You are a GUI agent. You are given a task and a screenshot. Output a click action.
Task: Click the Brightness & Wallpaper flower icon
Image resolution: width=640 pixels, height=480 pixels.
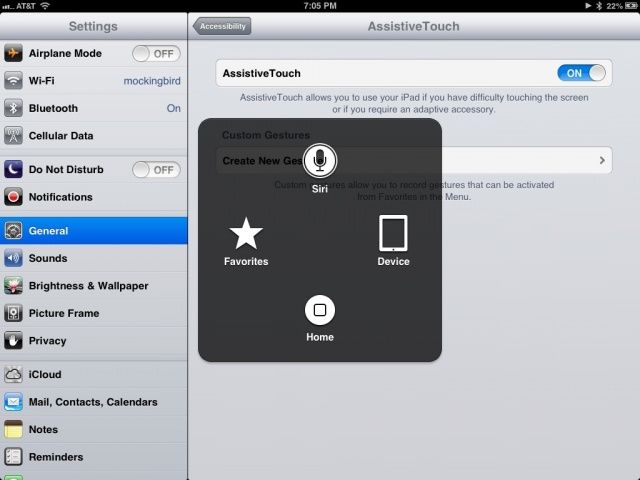tap(13, 285)
